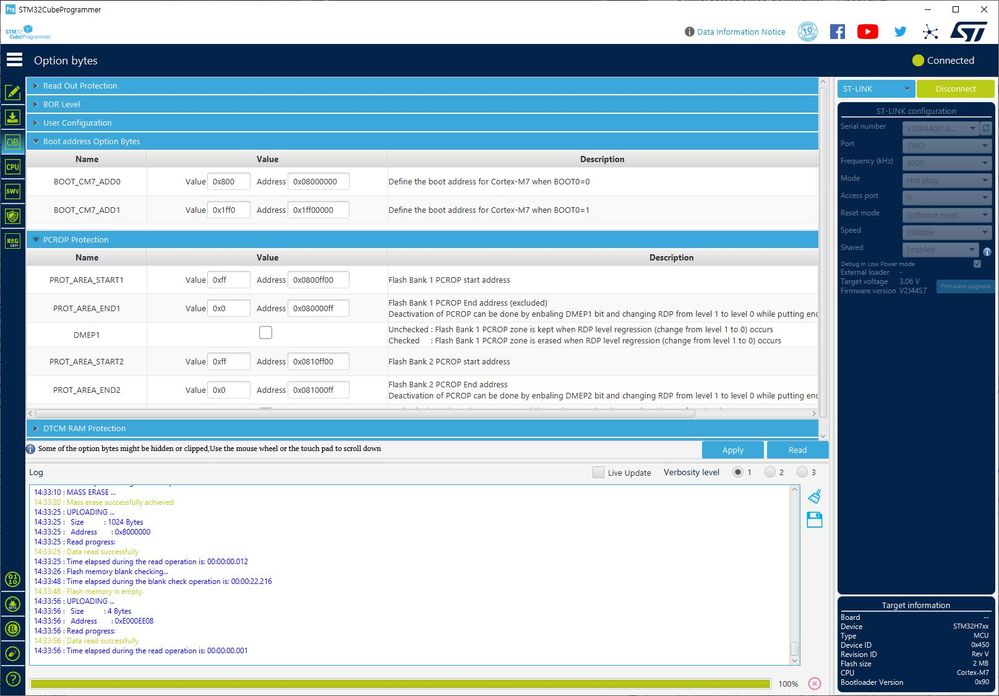Click the Apply button
Screen dimensions: 999x696
pos(733,450)
